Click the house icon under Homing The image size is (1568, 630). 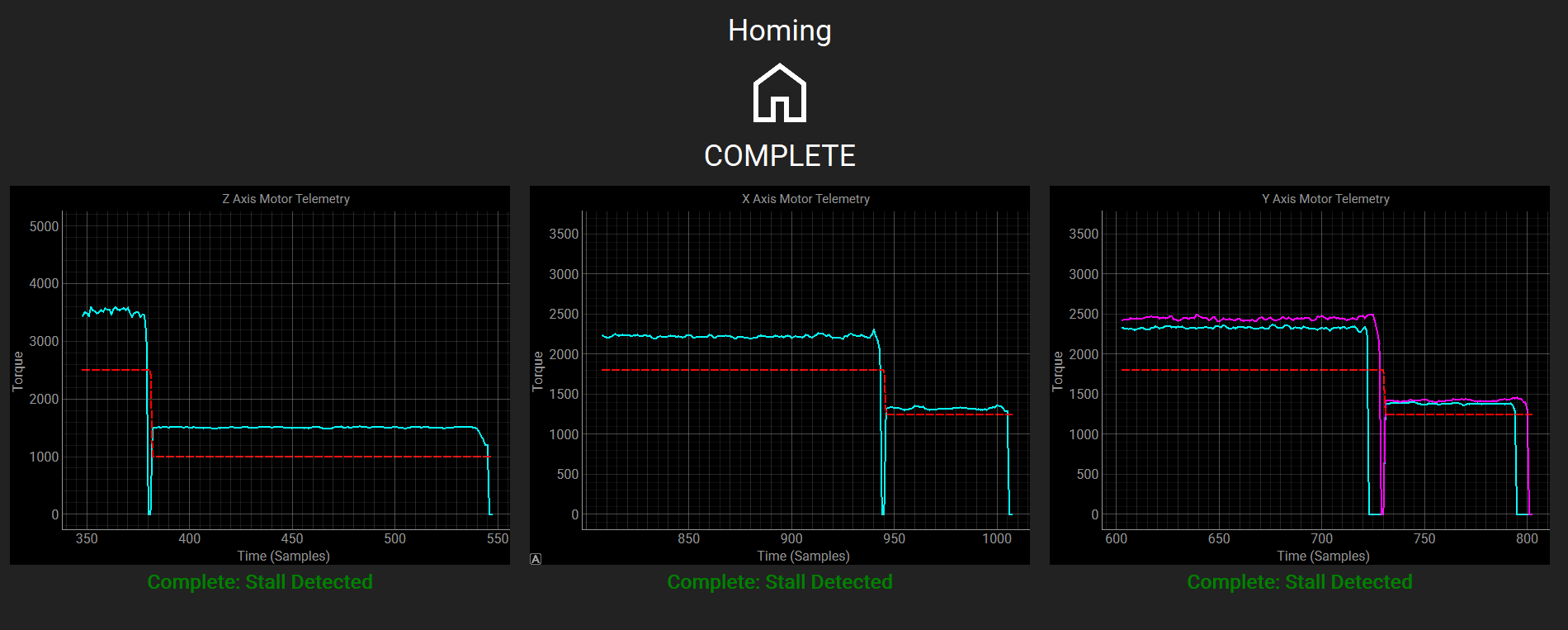780,93
